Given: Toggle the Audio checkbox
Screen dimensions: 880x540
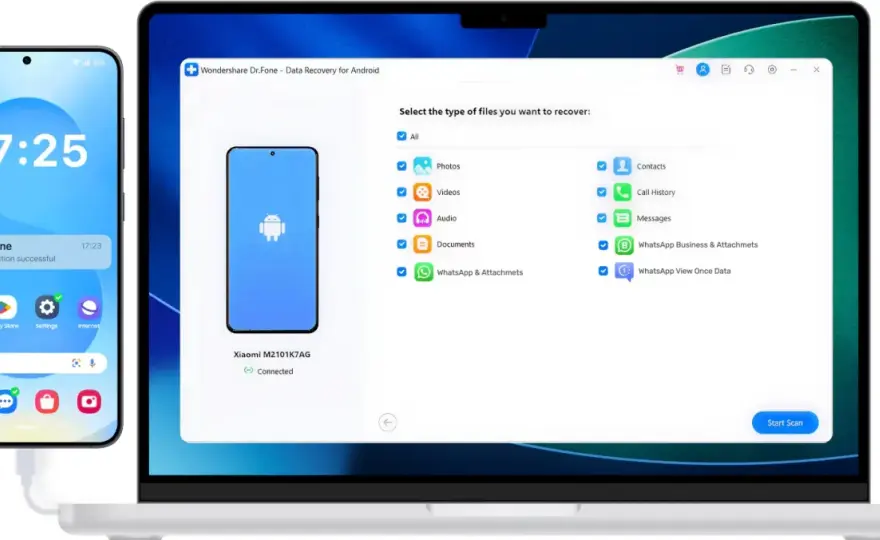Looking at the screenshot, I should coord(401,218).
